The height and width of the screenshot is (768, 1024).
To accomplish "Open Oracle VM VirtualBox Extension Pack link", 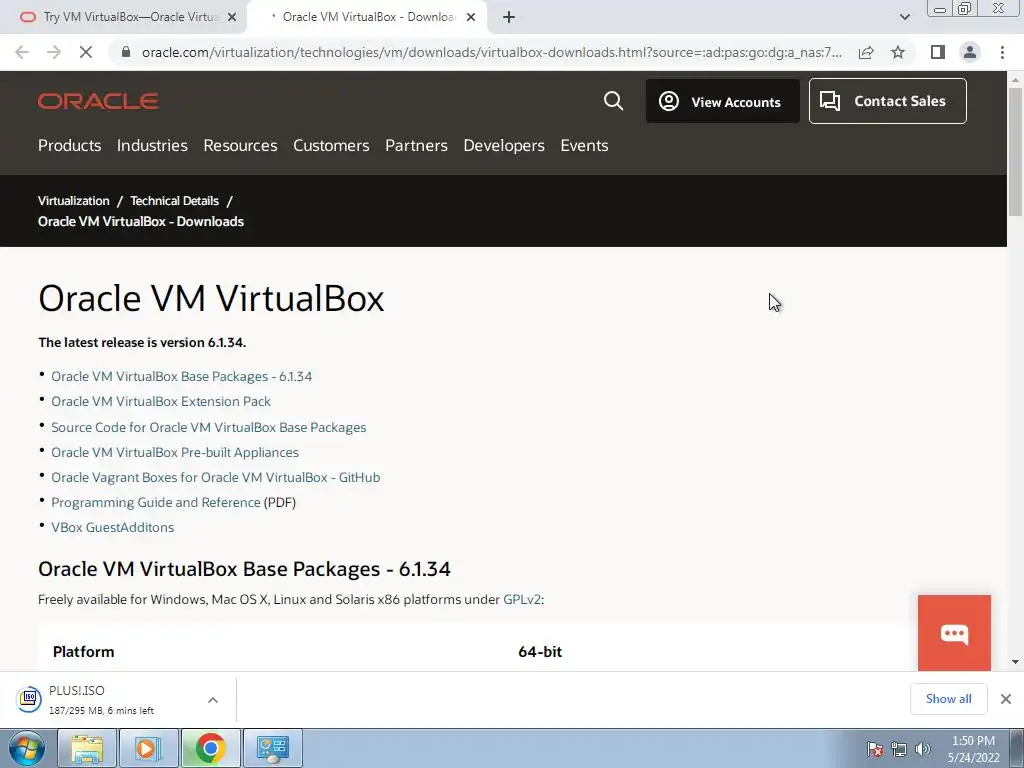I will point(161,401).
